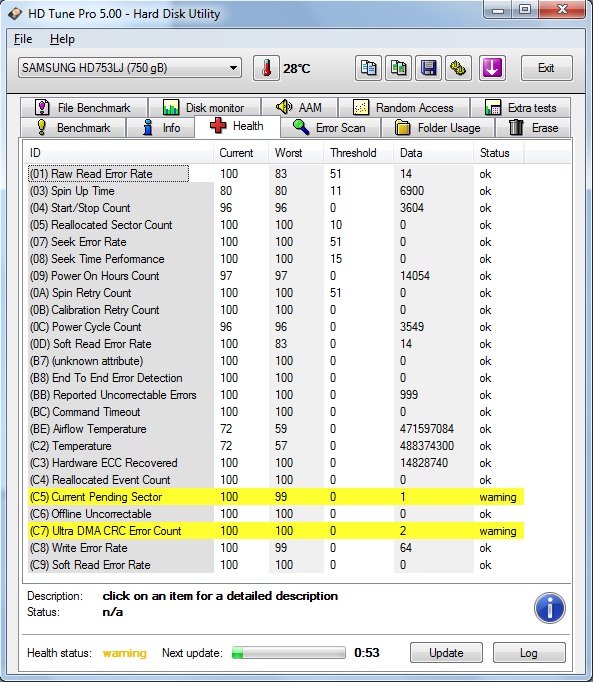Select the (C4) Reallocated Event Count row

coord(276,479)
